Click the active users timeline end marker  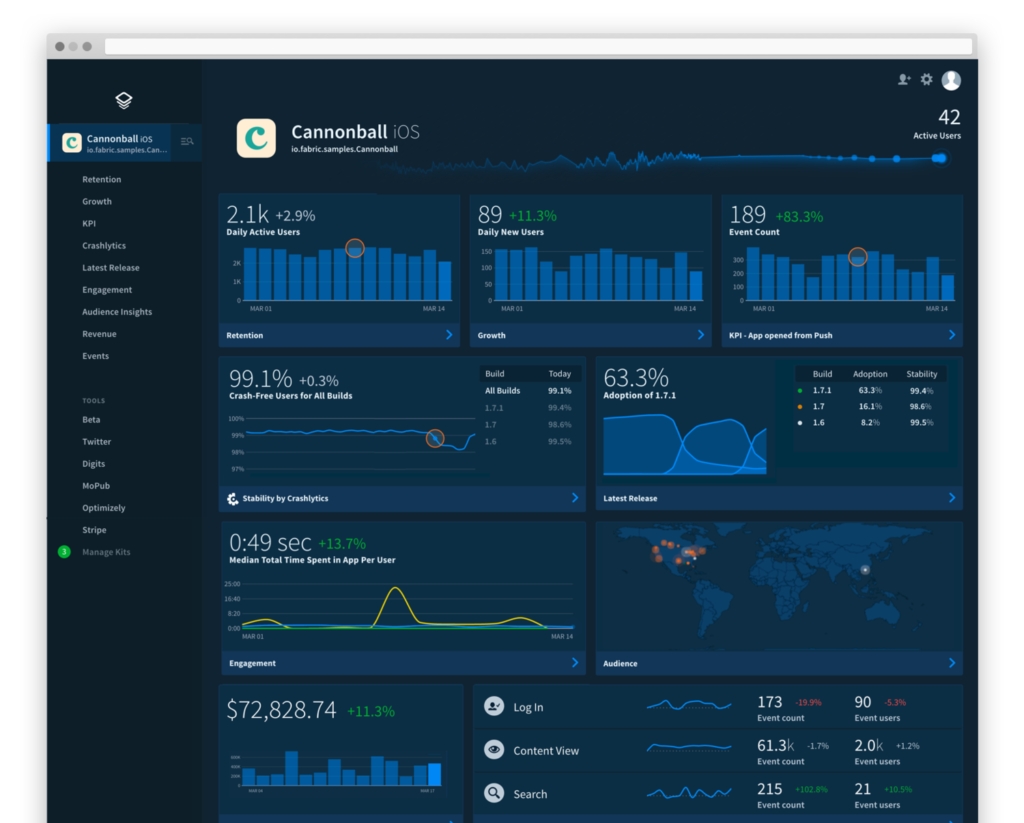point(939,158)
